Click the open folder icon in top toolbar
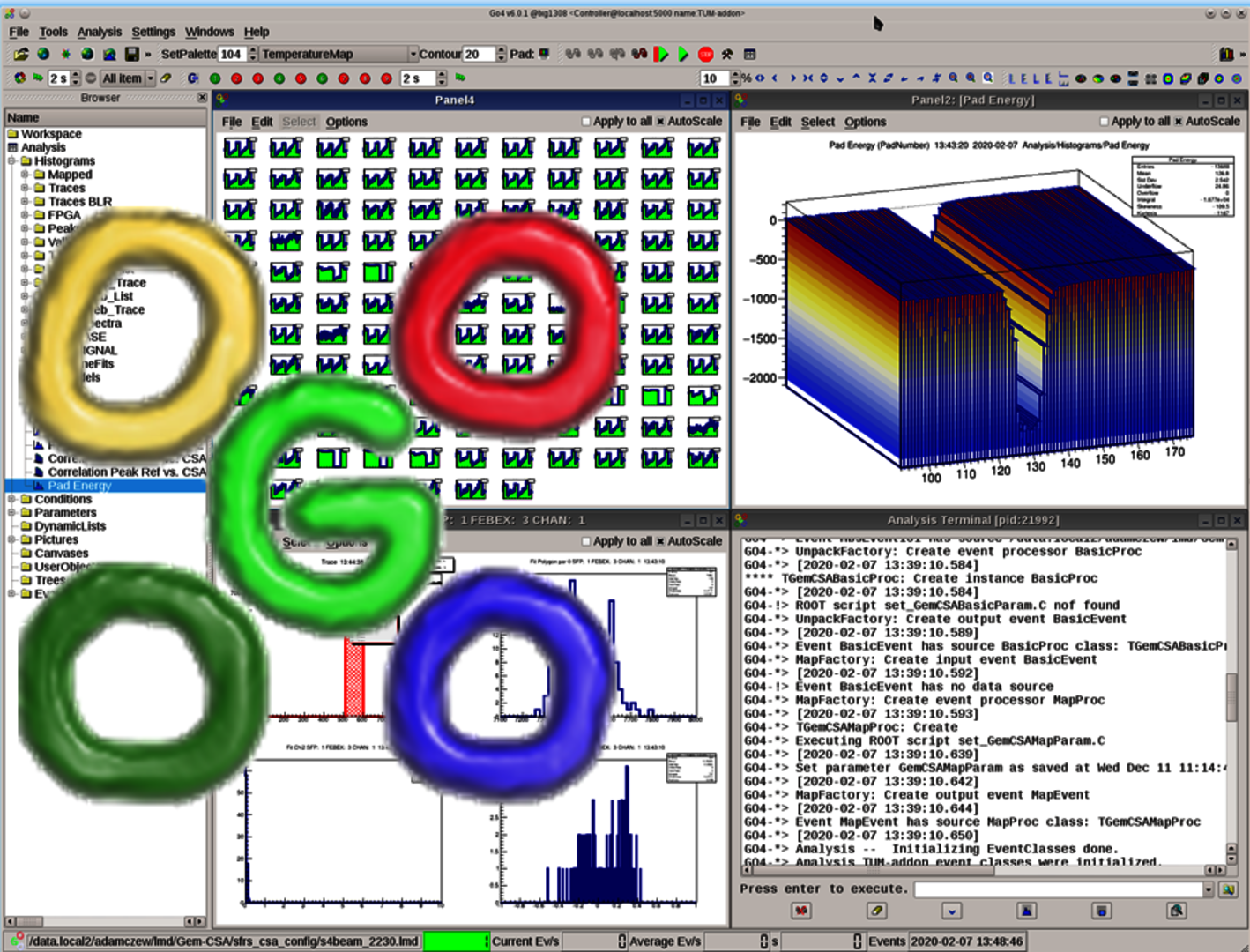This screenshot has height=952, width=1250. [x=21, y=55]
